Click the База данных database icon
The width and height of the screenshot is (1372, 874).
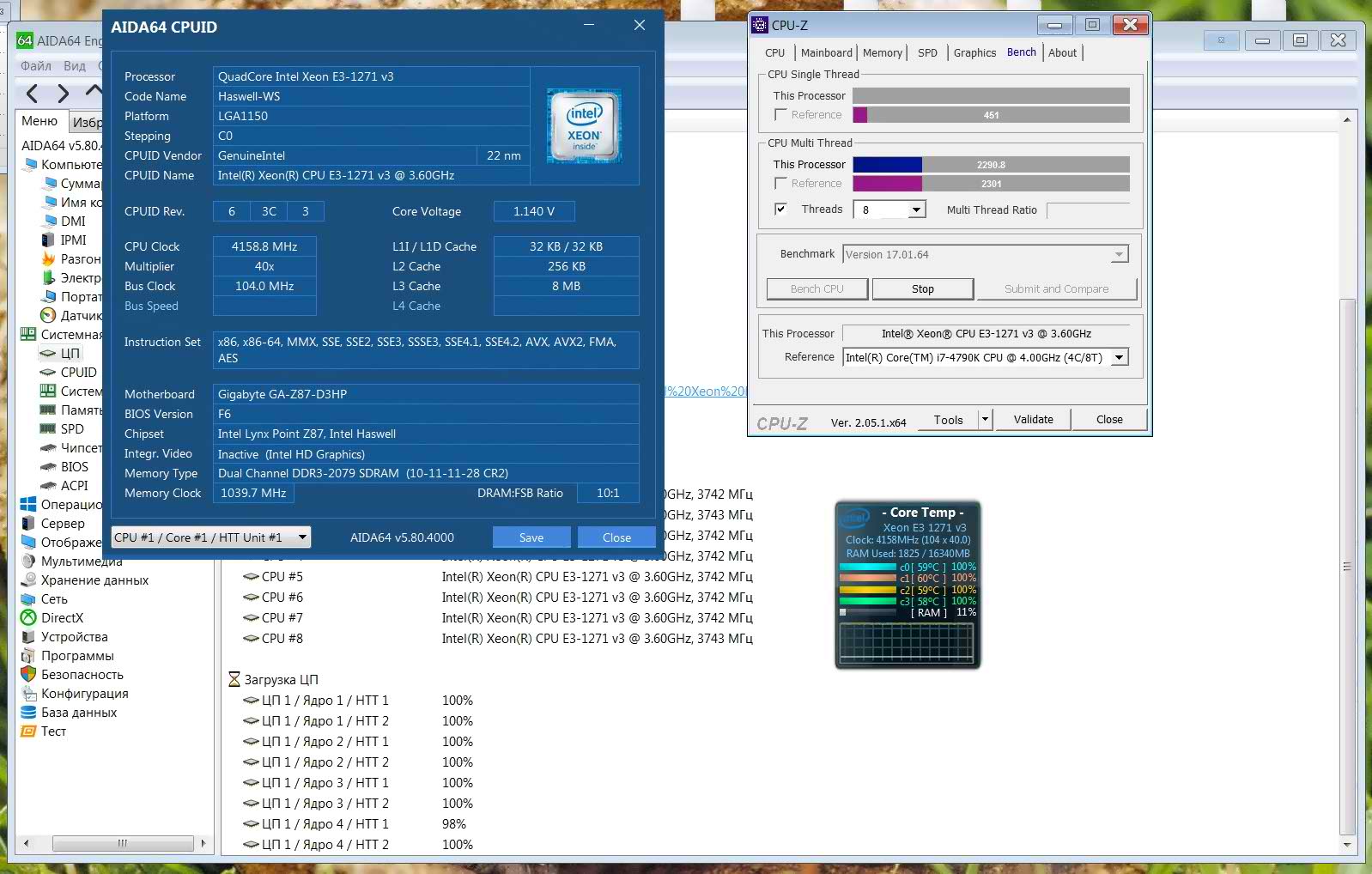pyautogui.click(x=28, y=712)
